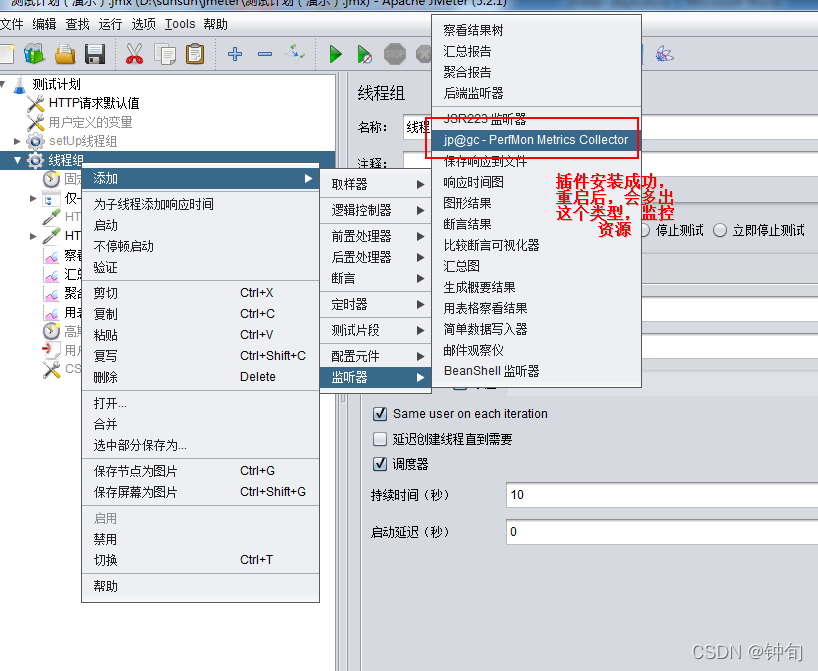Click the Templates toolbar icon
Screen dimensions: 818x671
pos(34,54)
